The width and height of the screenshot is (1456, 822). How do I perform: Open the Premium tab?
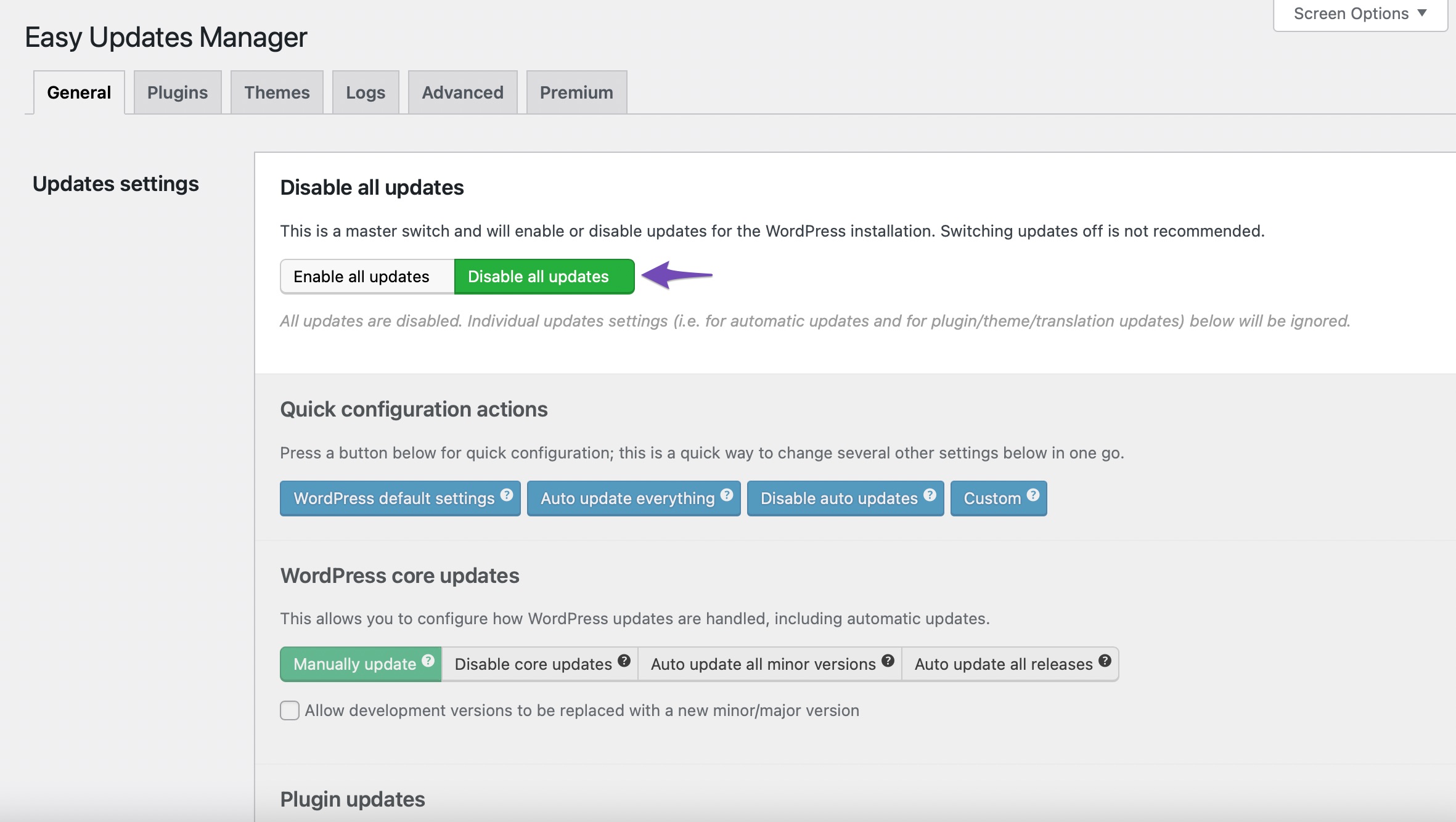(576, 92)
